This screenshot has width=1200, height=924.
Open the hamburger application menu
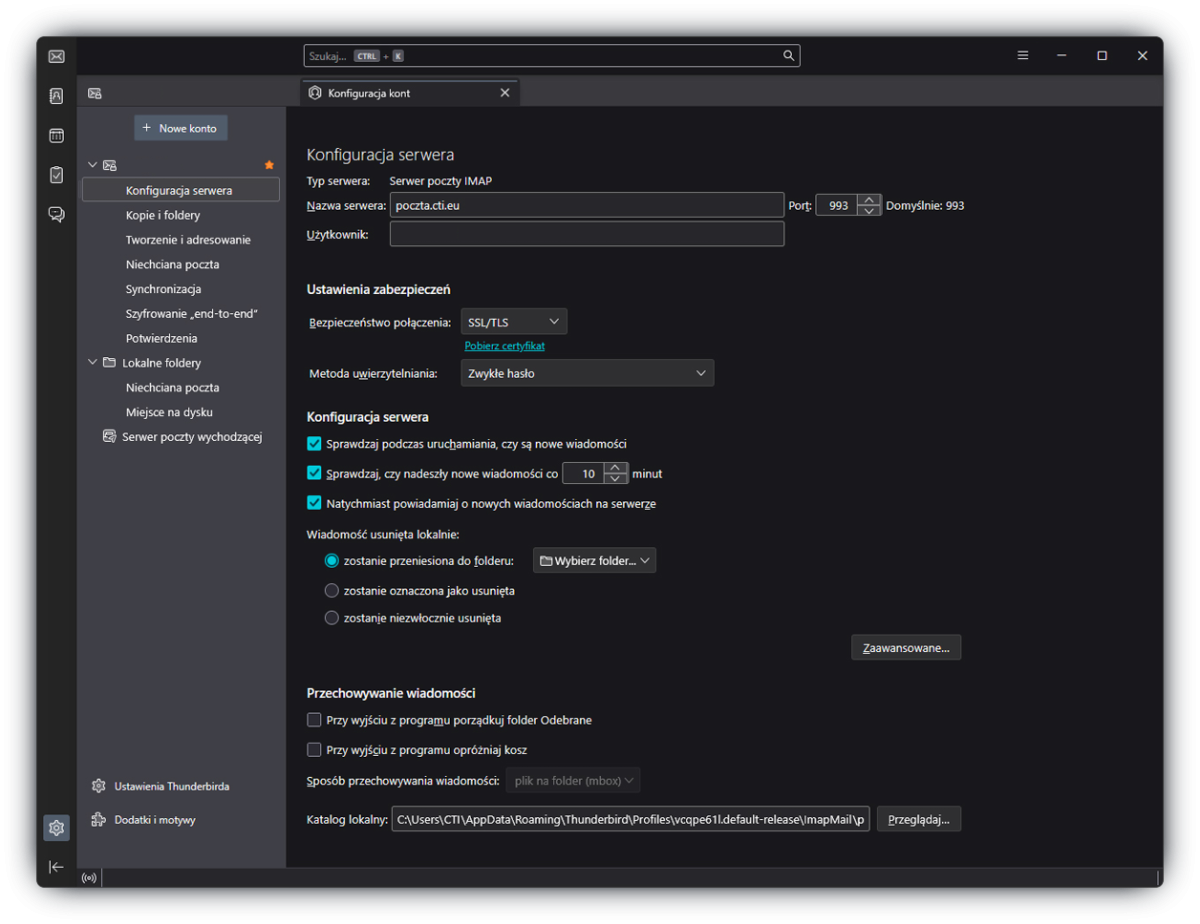click(x=1023, y=56)
